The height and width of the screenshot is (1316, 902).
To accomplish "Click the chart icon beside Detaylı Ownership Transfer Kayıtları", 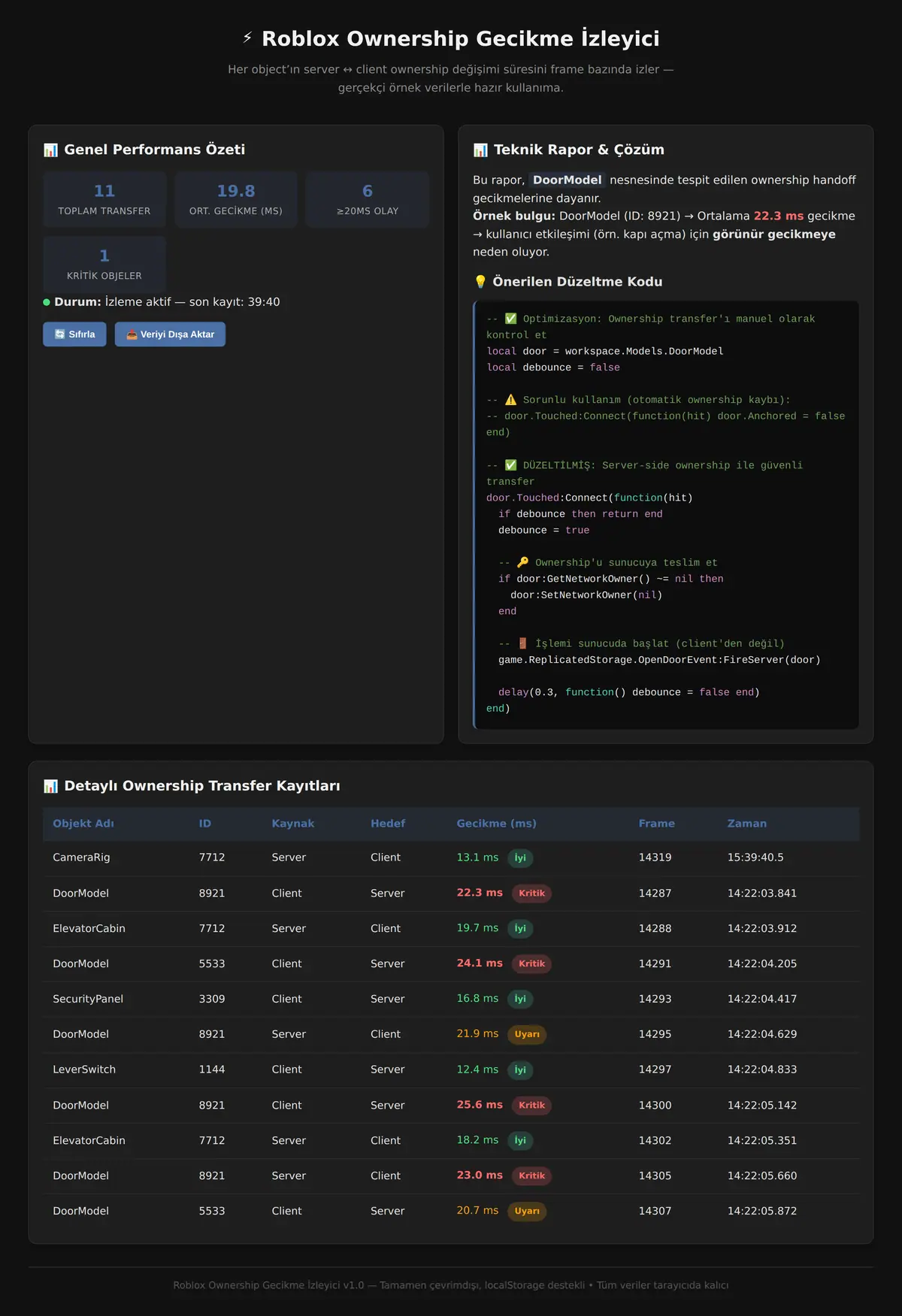I will [50, 786].
